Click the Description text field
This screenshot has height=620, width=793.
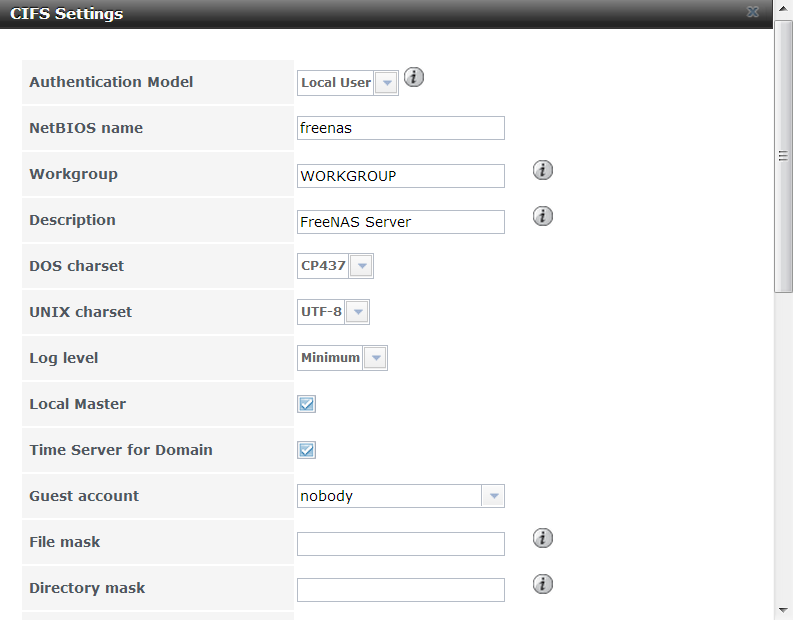(401, 222)
